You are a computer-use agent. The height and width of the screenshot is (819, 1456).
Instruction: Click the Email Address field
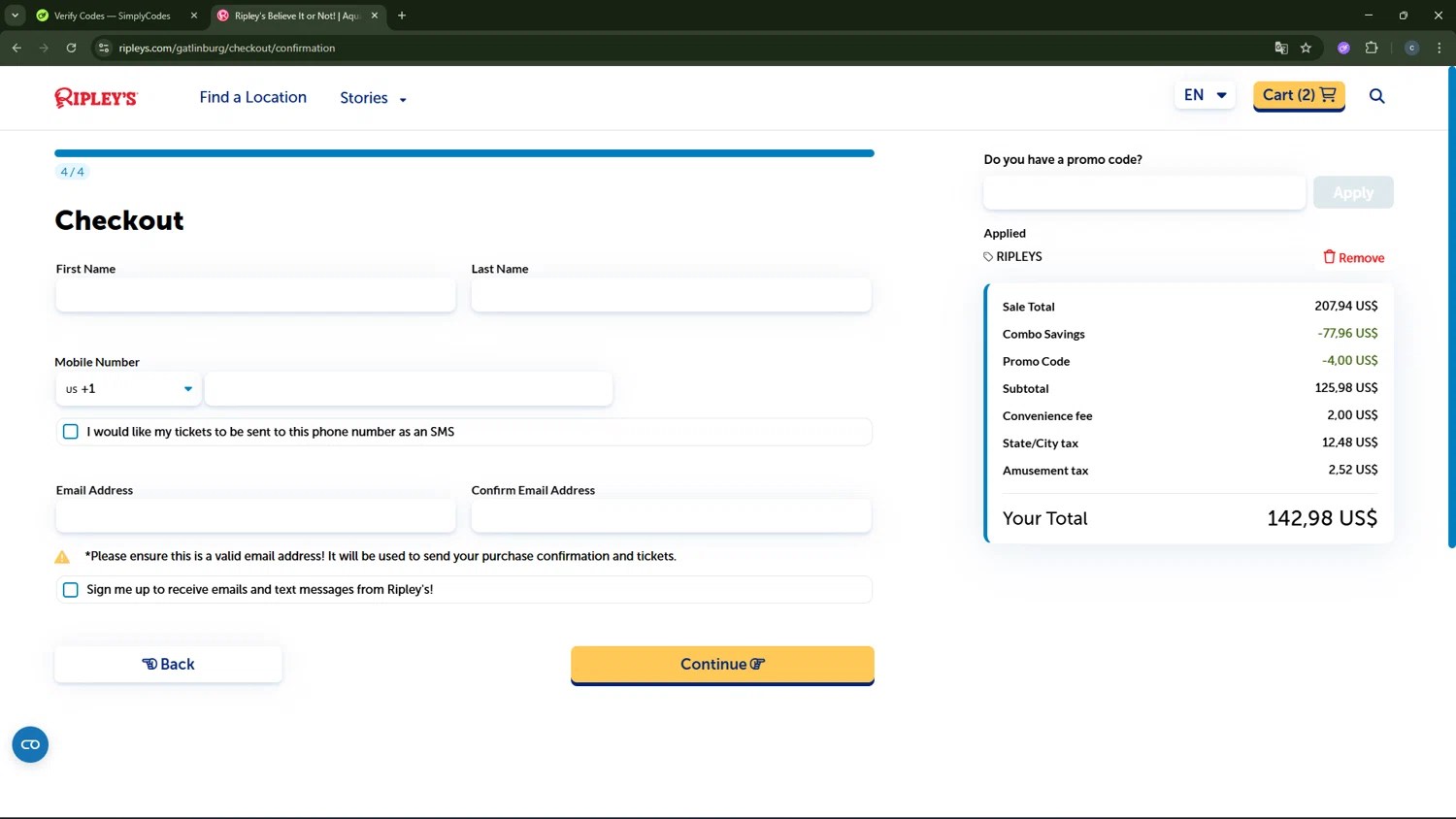point(255,516)
